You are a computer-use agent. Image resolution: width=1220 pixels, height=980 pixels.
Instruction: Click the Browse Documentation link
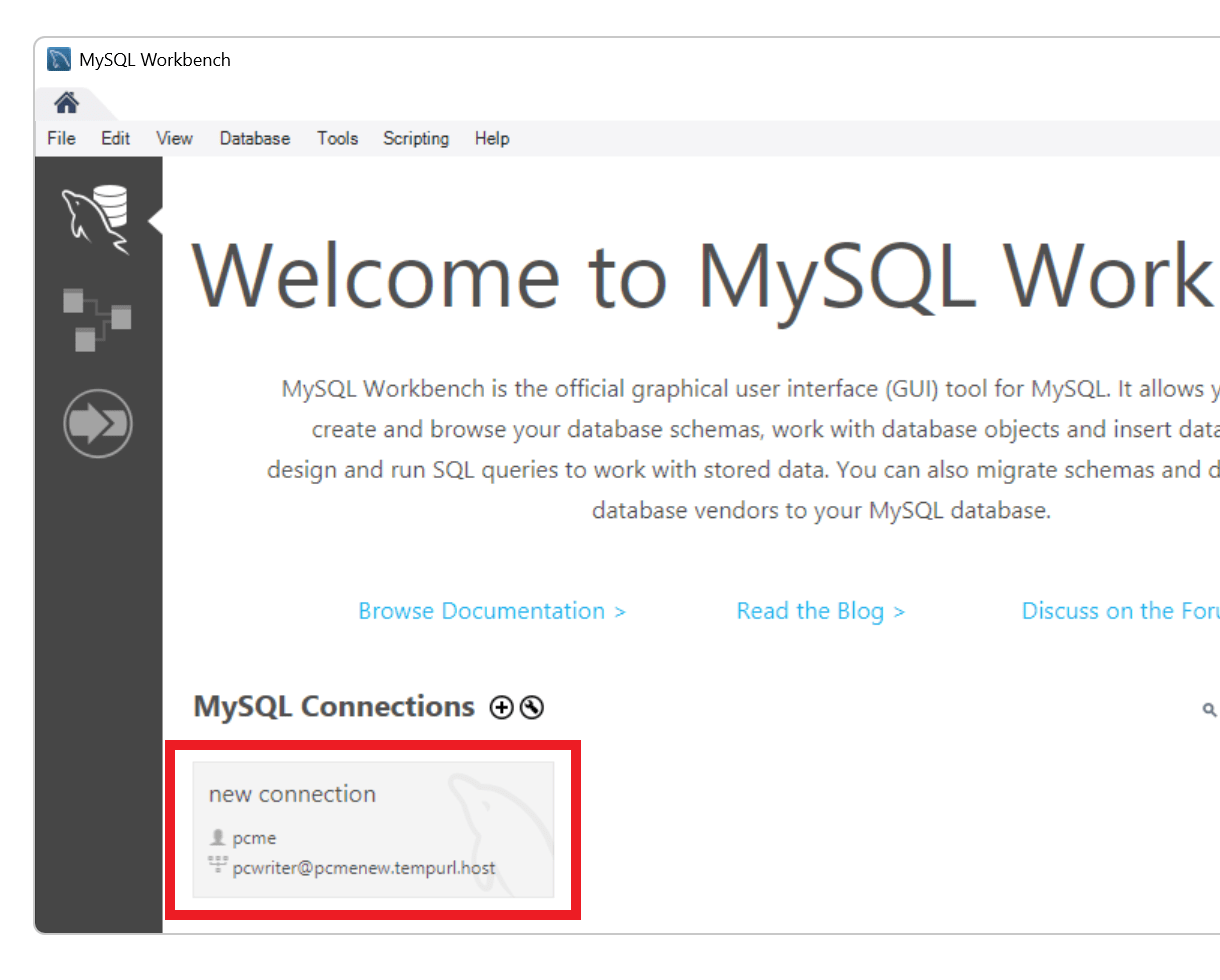pyautogui.click(x=492, y=611)
